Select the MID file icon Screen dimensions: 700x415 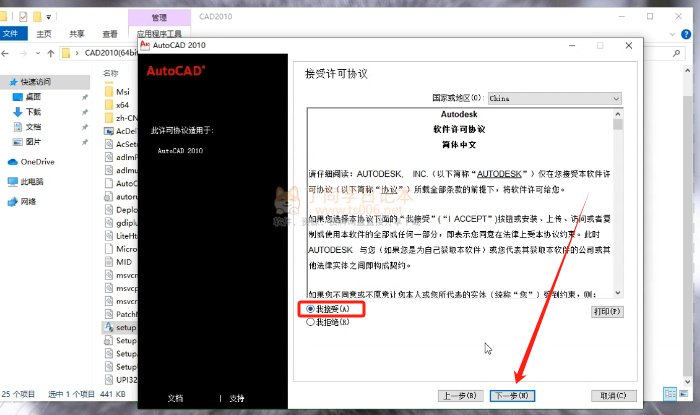[x=109, y=262]
